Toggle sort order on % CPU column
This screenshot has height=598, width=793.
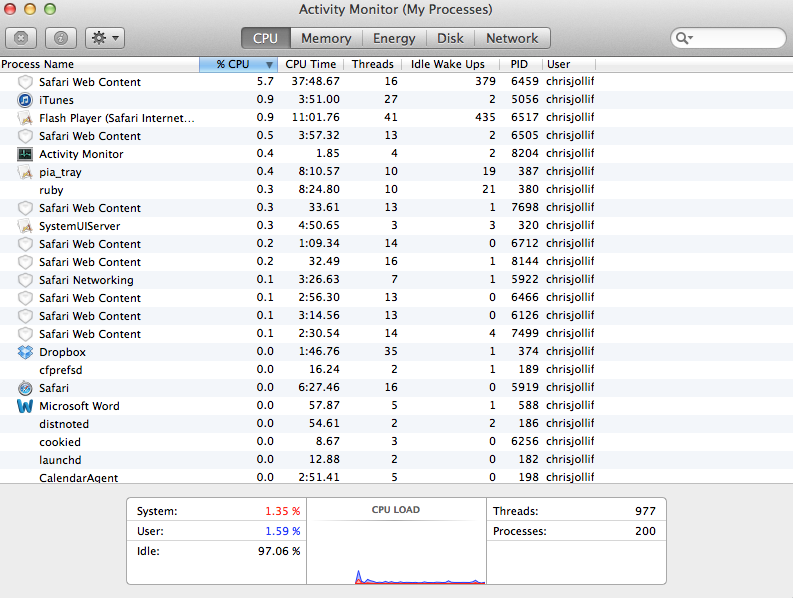pyautogui.click(x=239, y=64)
